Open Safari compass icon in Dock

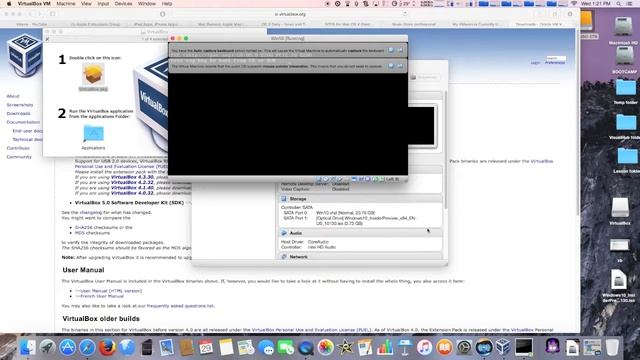click(x=87, y=347)
